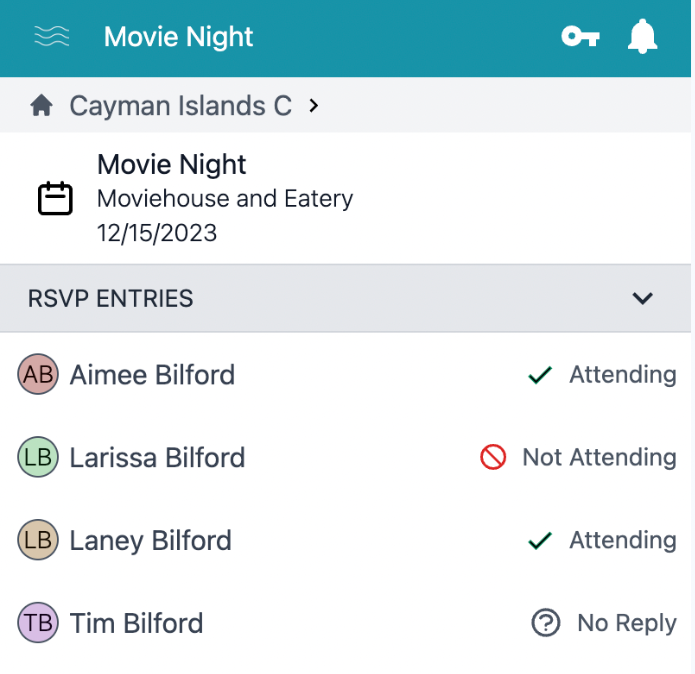This screenshot has height=674, width=695.
Task: Open notifications bell icon
Action: coord(642,37)
